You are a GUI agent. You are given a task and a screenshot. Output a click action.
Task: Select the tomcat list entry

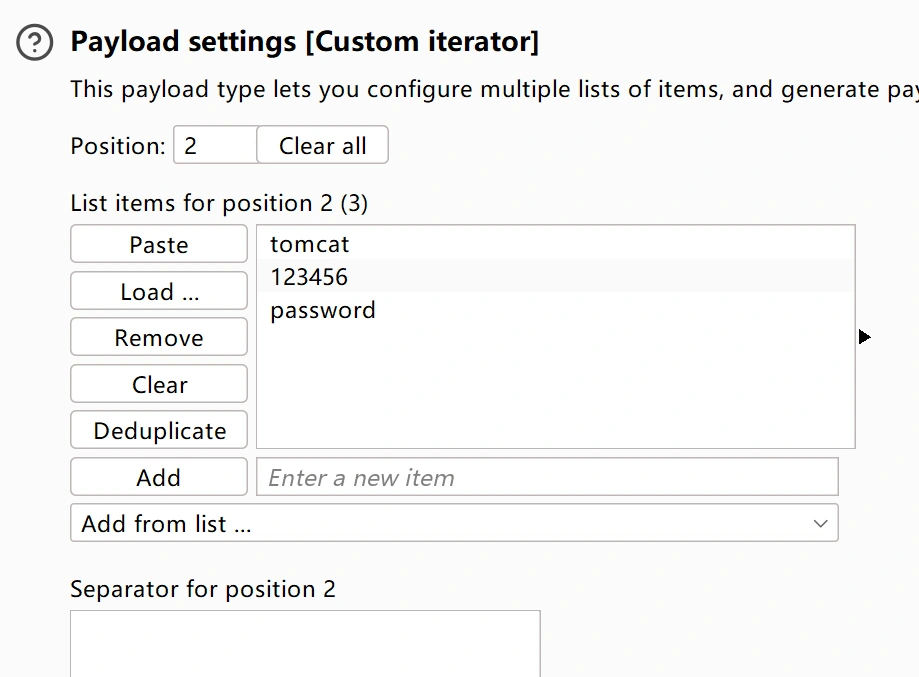click(x=310, y=244)
